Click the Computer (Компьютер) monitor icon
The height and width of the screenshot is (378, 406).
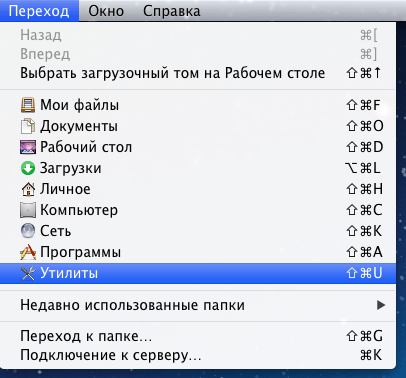(28, 210)
